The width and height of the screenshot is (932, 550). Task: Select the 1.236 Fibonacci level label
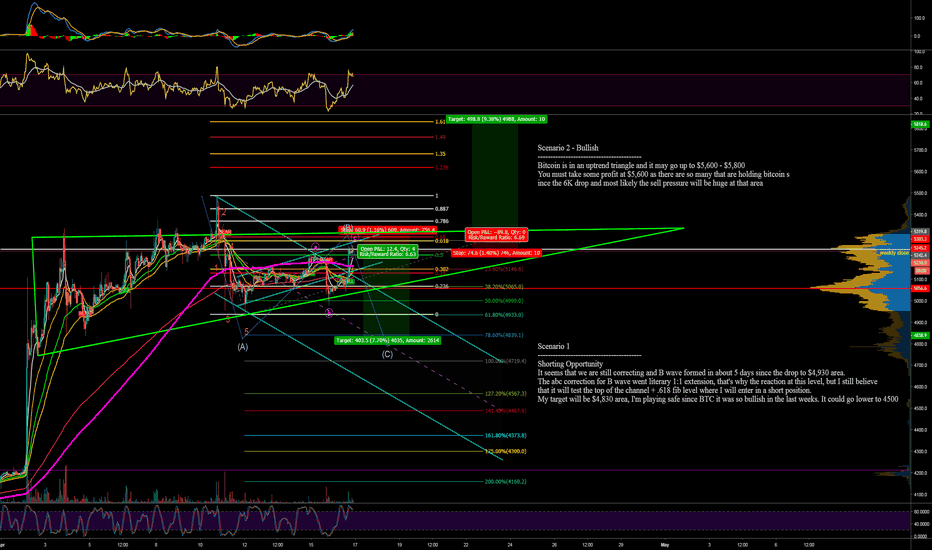pyautogui.click(x=442, y=168)
